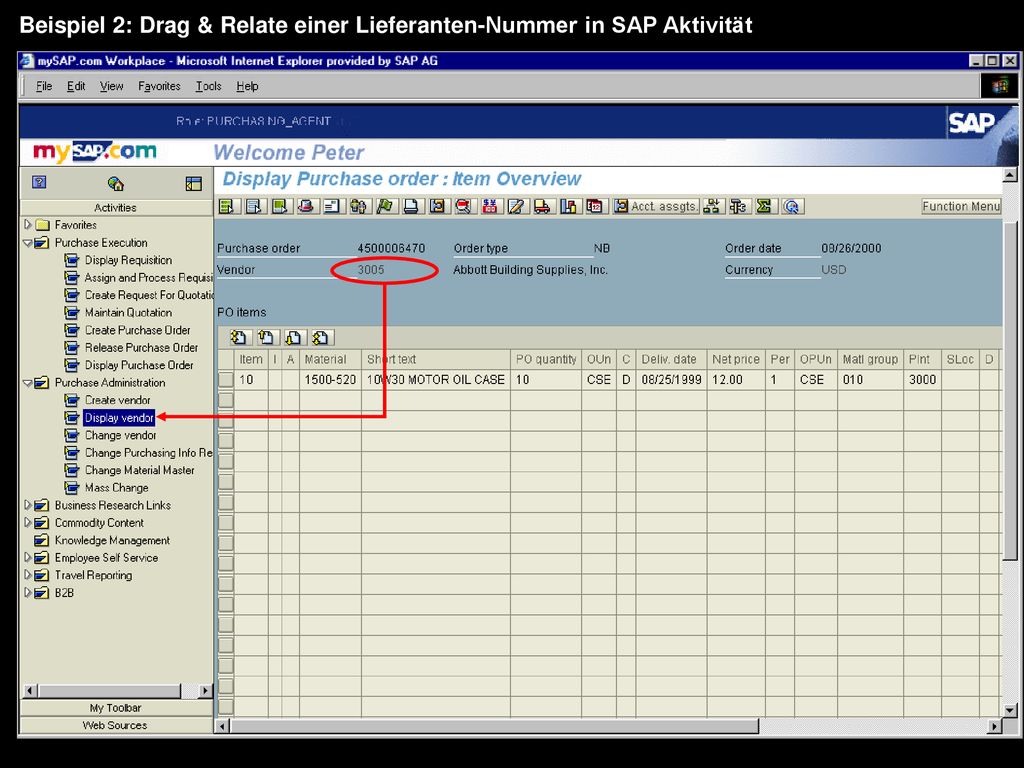The height and width of the screenshot is (768, 1024).
Task: Click the red currency conditions toolbar icon
Action: 490,206
